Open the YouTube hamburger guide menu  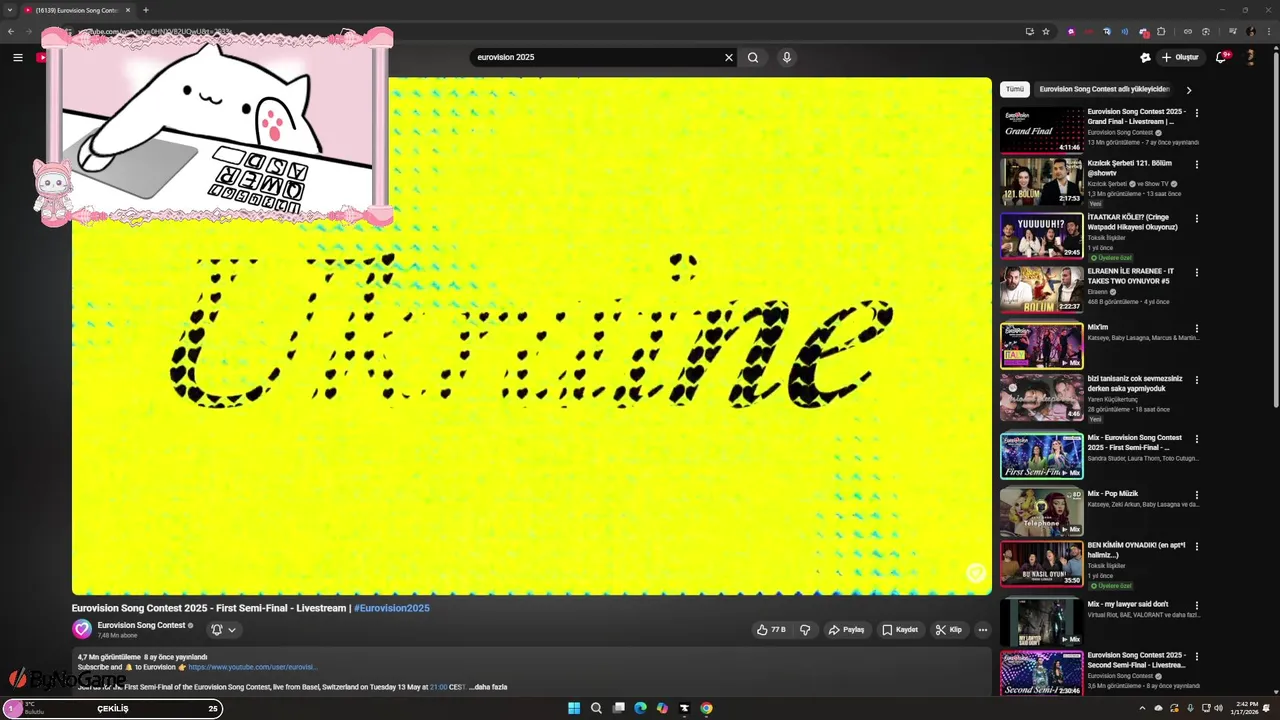17,57
